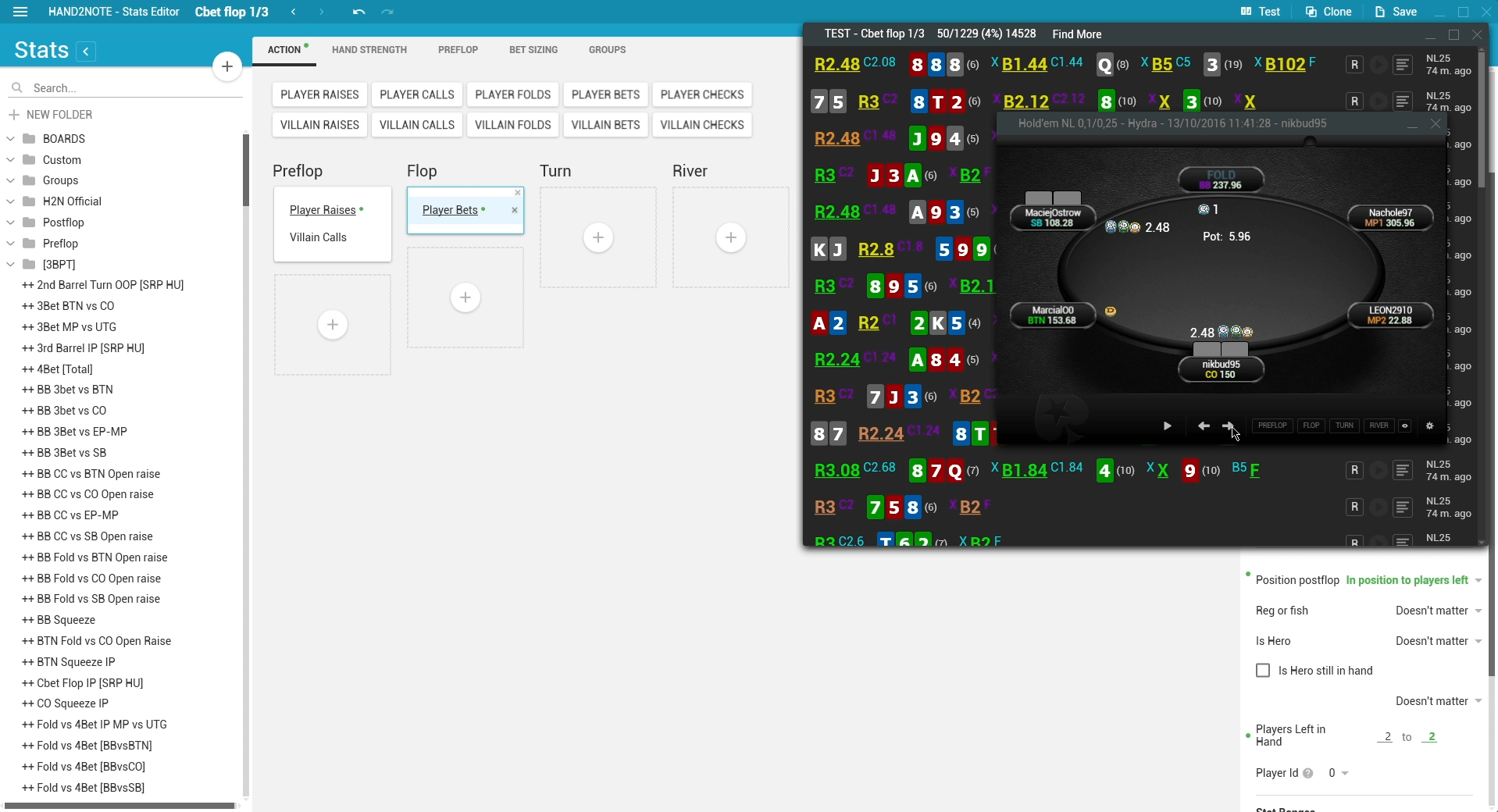The height and width of the screenshot is (812, 1498).
Task: Step back one action in replayer
Action: (1204, 426)
